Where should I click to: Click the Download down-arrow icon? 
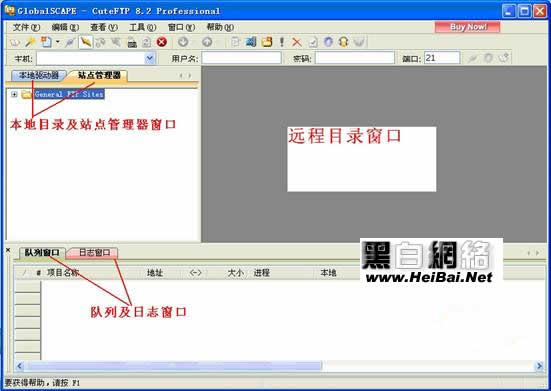(x=183, y=42)
